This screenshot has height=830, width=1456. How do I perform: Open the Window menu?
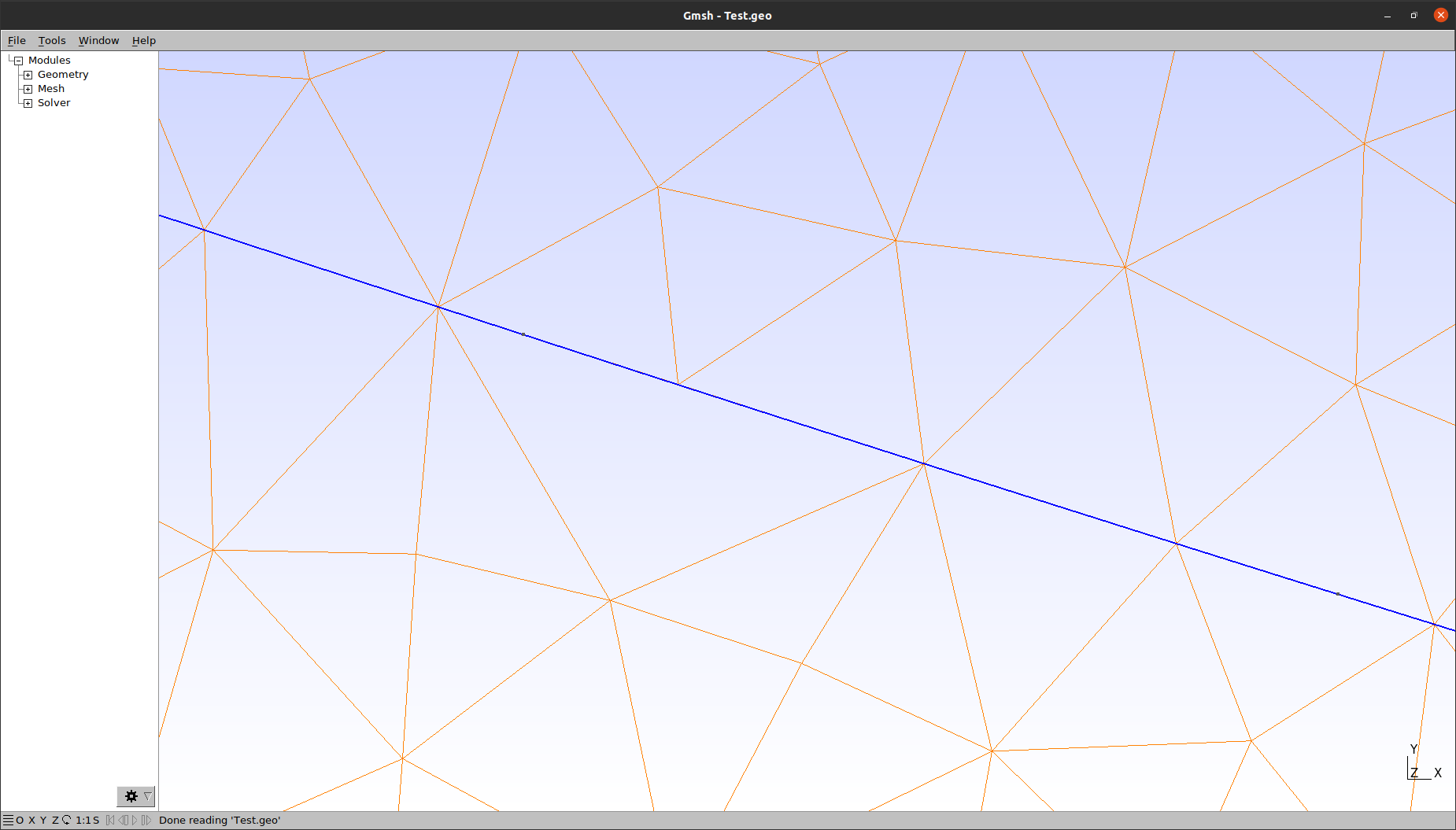(98, 40)
